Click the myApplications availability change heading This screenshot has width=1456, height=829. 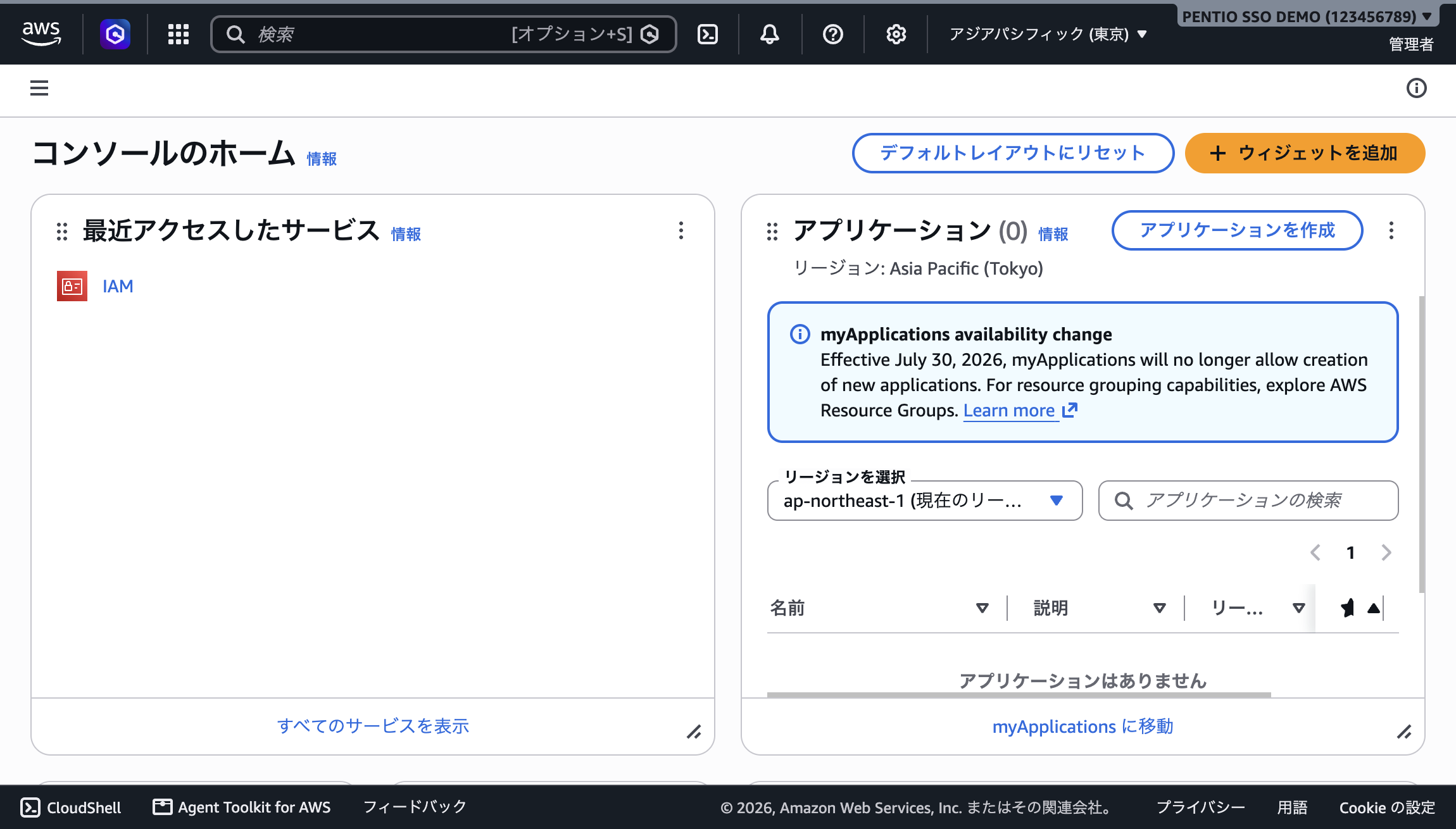click(966, 334)
